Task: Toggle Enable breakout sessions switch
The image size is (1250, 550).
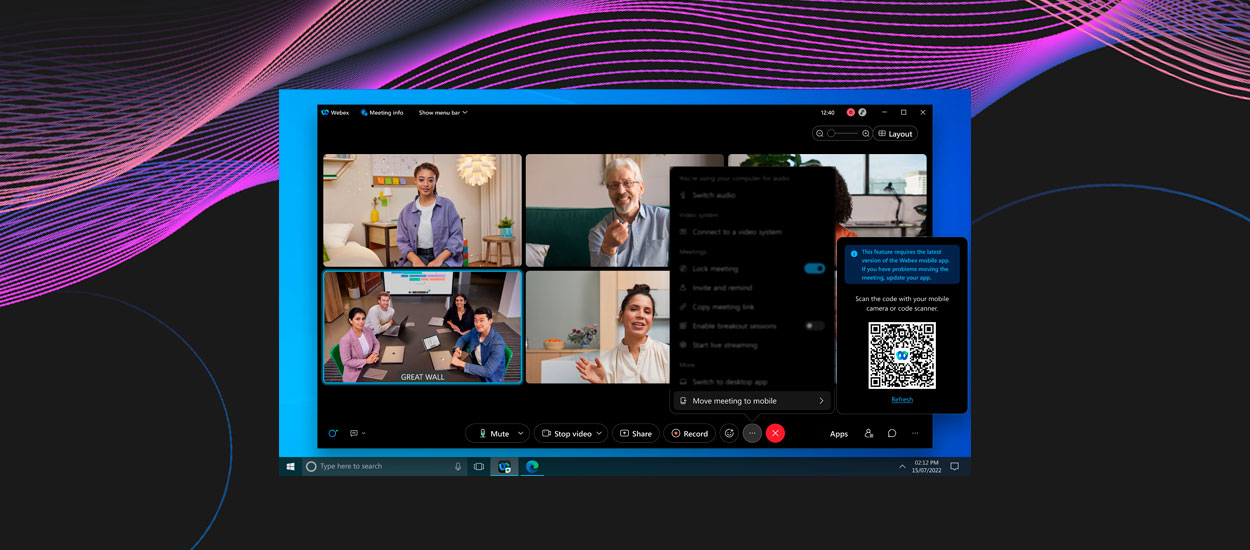Action: 814,326
